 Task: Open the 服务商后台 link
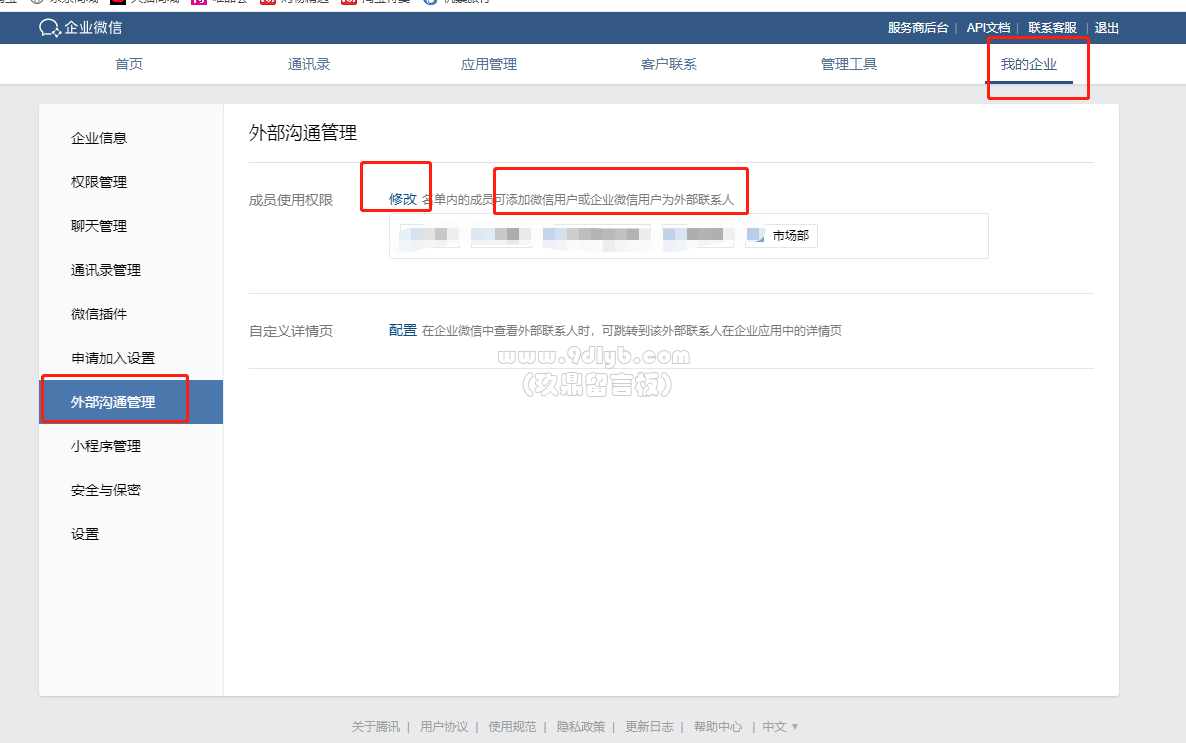[x=917, y=28]
